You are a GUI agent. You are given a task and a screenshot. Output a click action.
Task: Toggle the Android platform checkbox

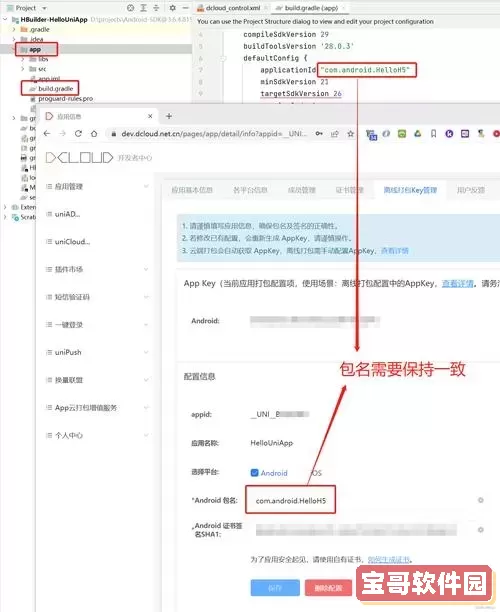[x=254, y=473]
